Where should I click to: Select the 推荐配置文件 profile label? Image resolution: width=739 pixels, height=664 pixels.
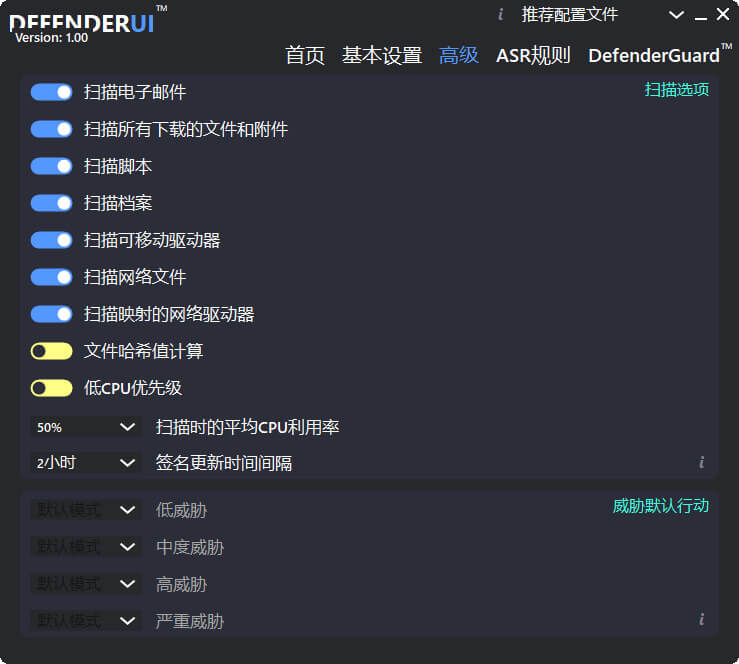click(570, 15)
